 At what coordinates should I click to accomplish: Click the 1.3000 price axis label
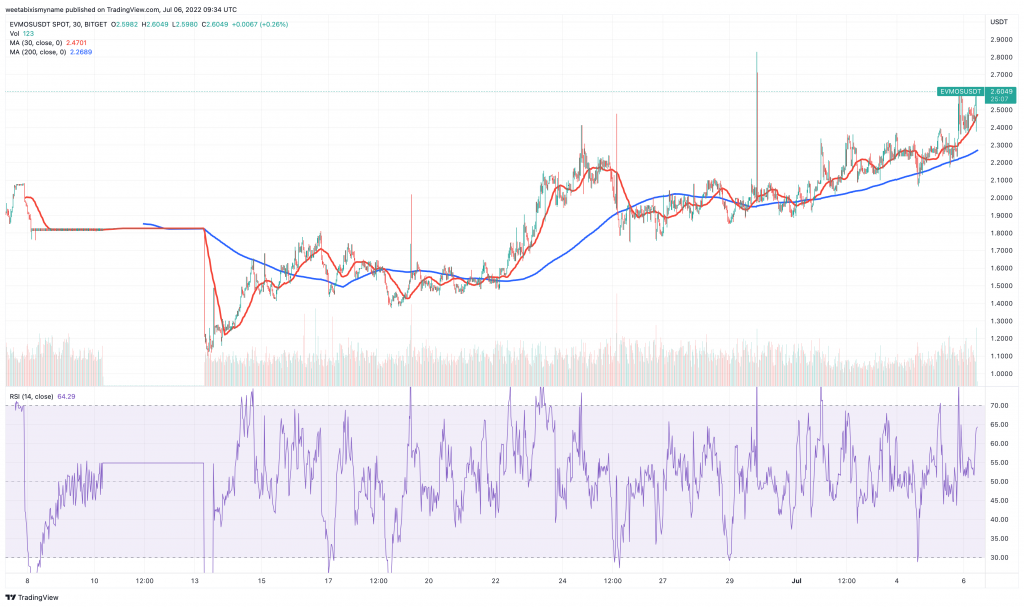[1001, 321]
